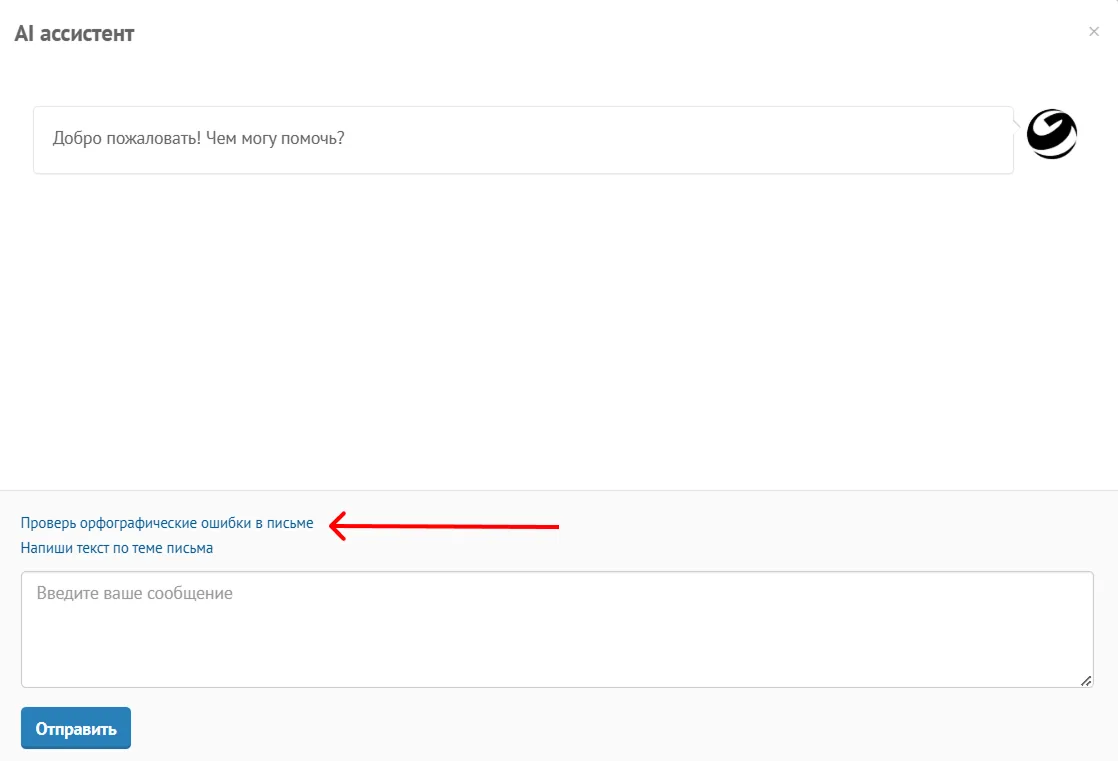1118x761 pixels.
Task: Click the speech bubble pointer beside the avatar
Action: pos(1017,126)
